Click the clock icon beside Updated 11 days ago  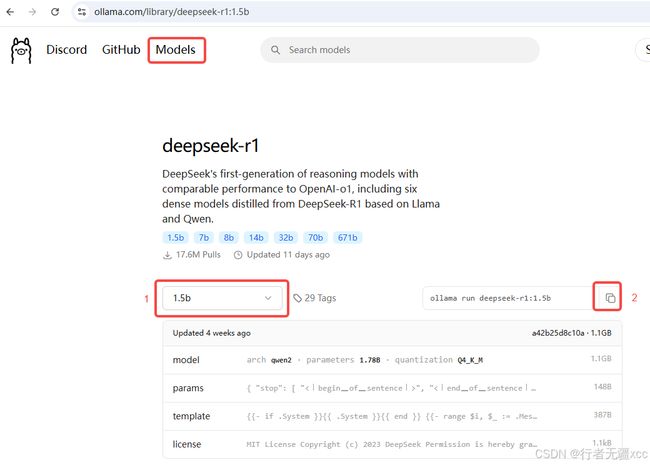[238, 255]
